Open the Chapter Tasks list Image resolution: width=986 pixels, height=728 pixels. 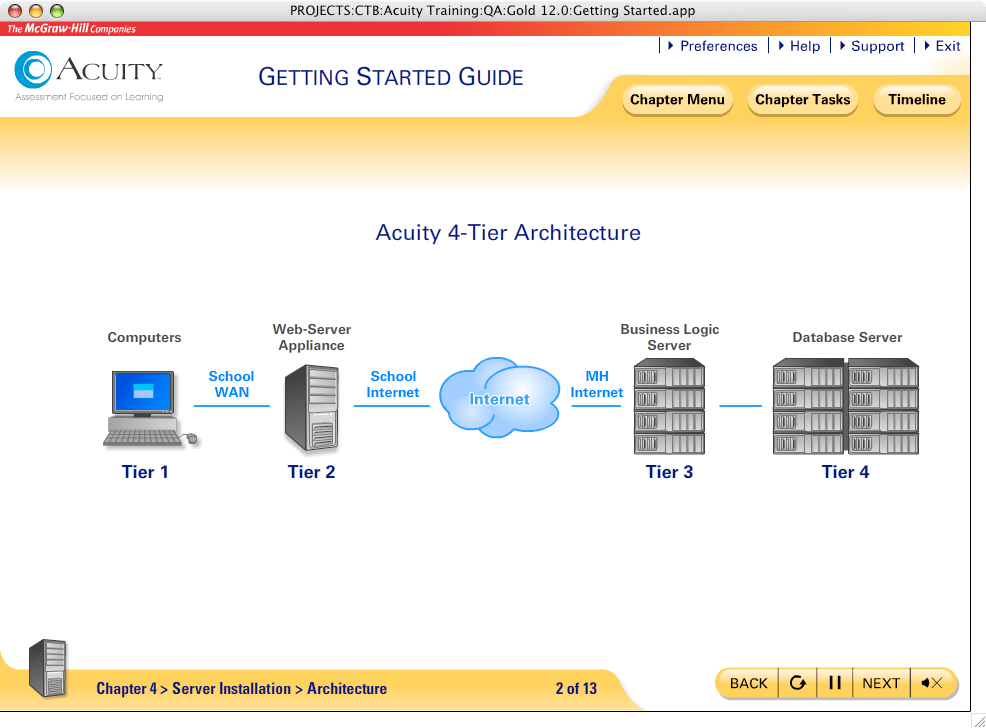pos(802,100)
